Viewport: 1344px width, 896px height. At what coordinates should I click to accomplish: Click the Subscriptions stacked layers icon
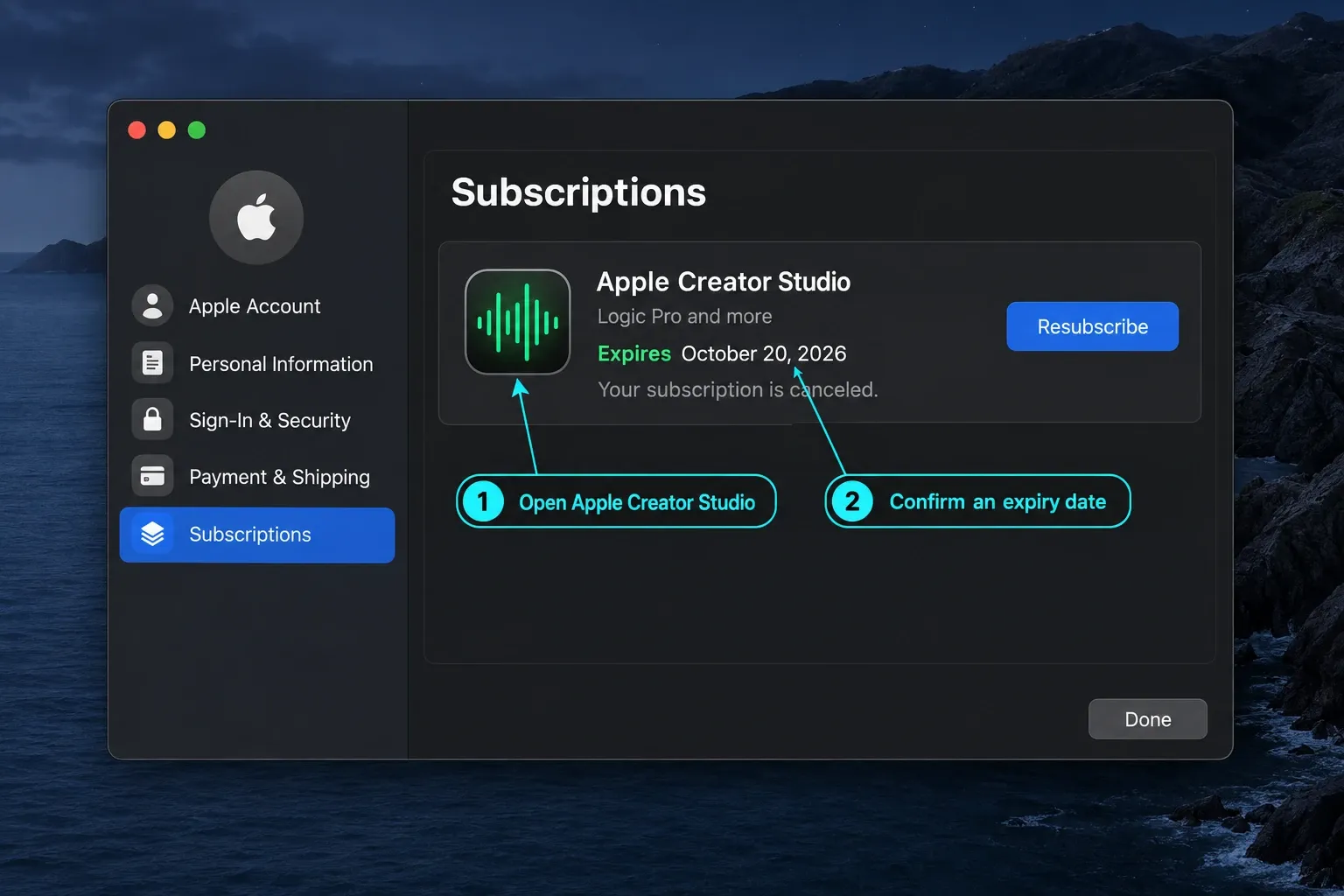[152, 534]
